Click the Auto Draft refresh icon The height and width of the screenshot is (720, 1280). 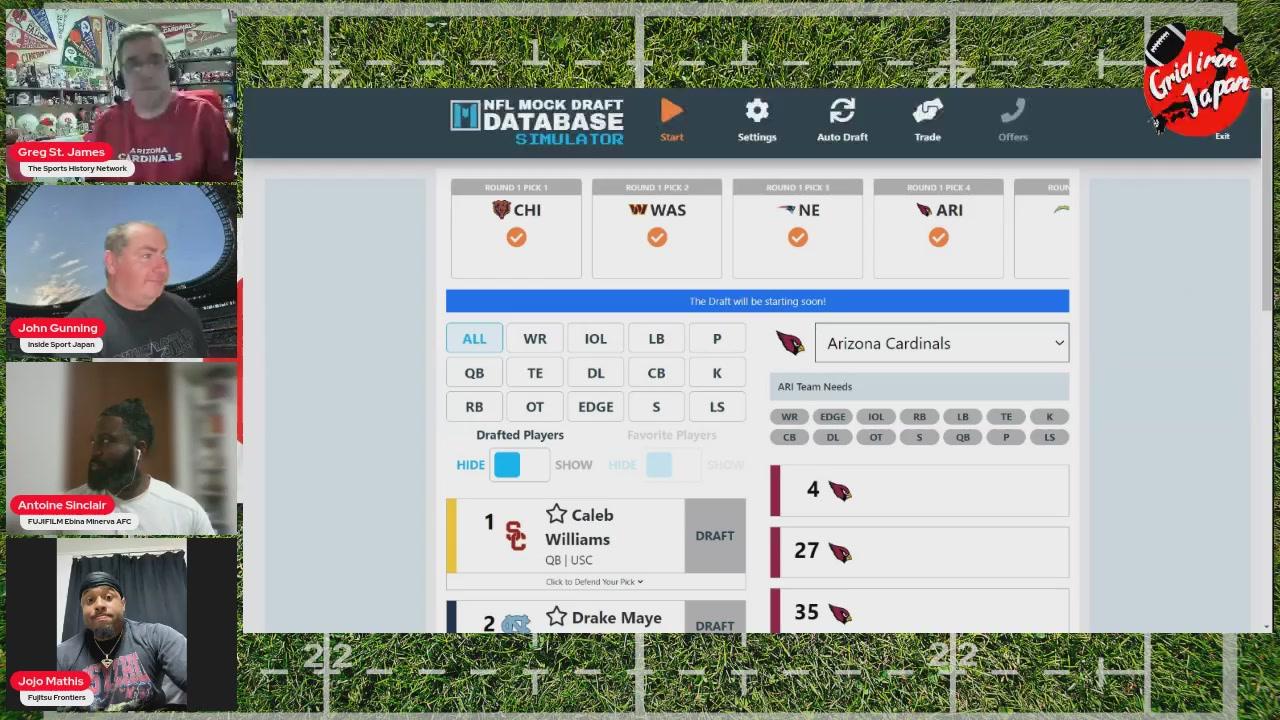point(842,111)
